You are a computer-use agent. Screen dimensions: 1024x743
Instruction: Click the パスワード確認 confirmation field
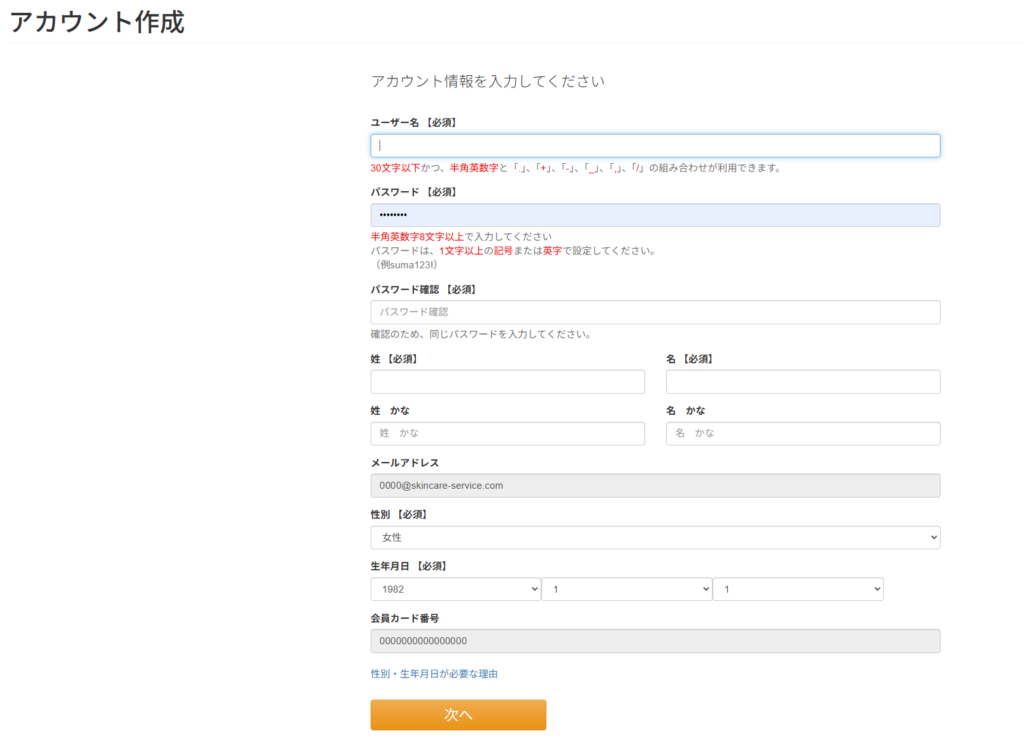tap(655, 312)
